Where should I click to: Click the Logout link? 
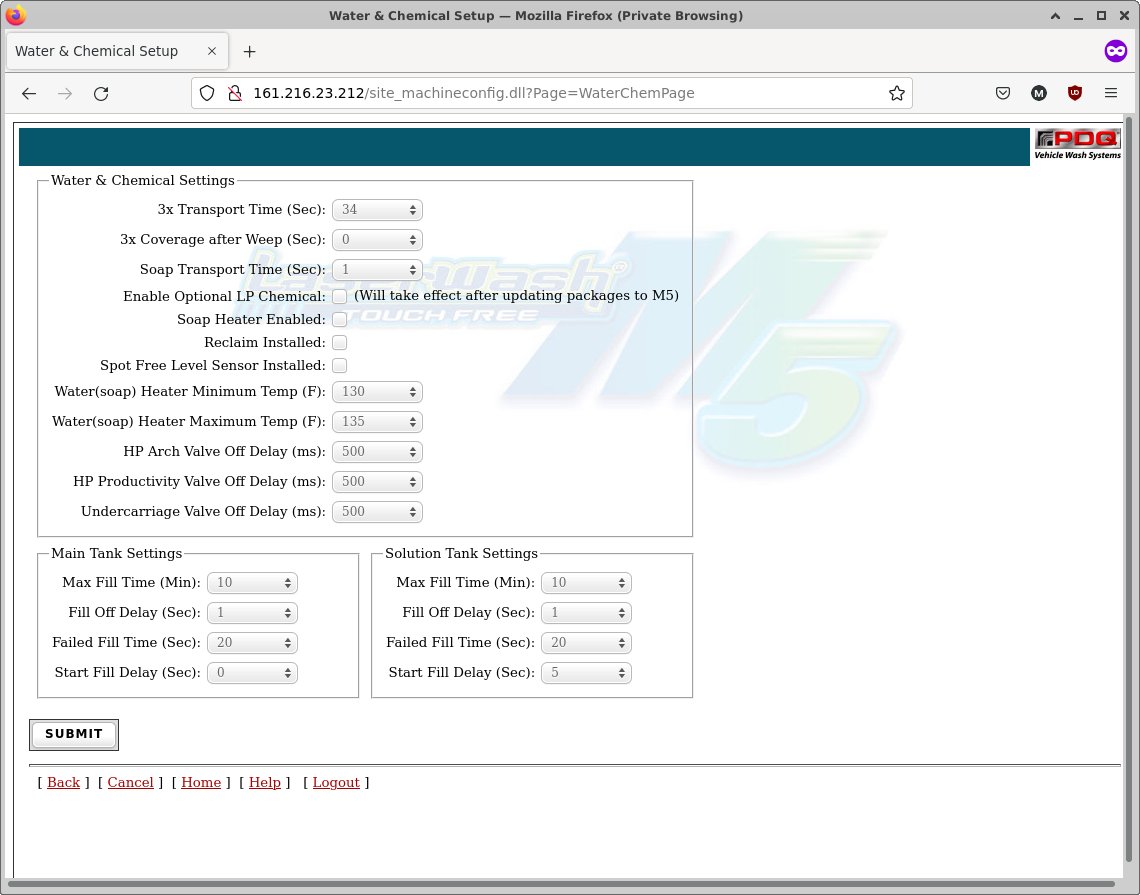tap(336, 782)
